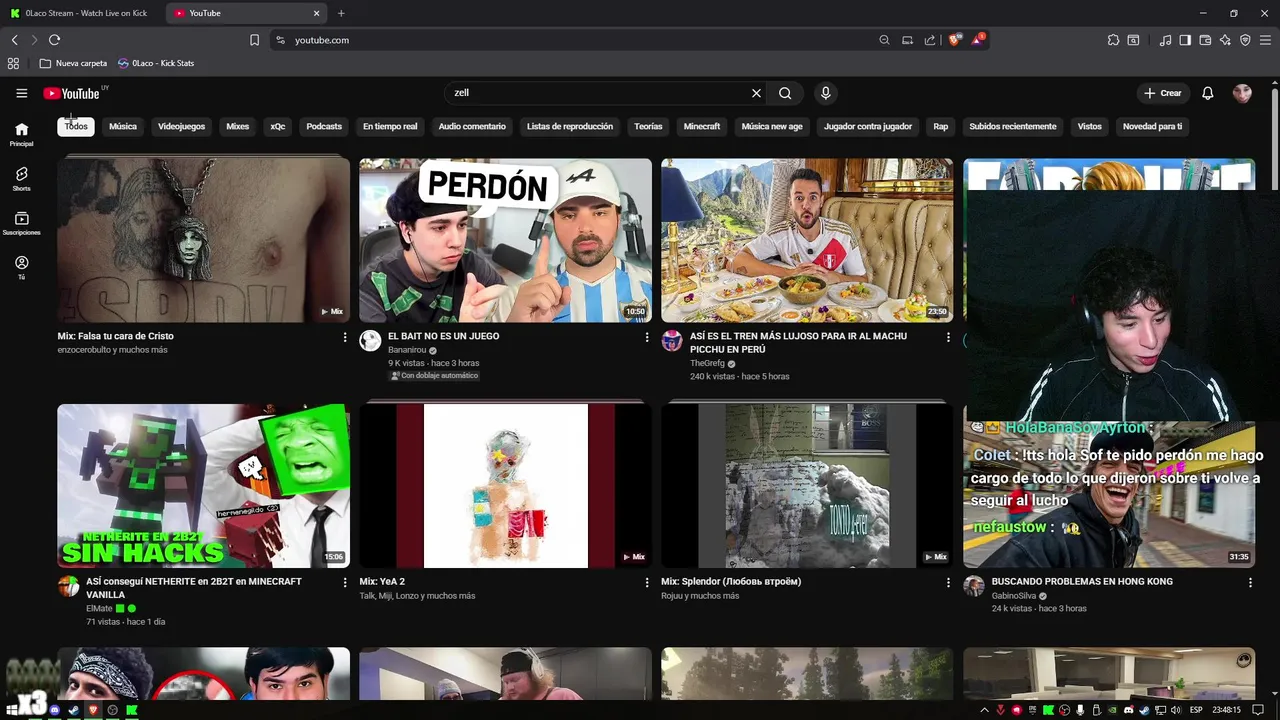1280x720 pixels.
Task: Open the account avatar menu
Action: pos(1242,93)
